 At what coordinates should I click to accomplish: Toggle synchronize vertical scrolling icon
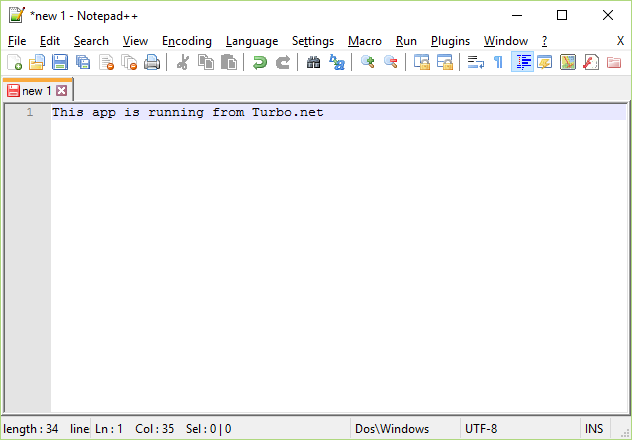pos(422,62)
